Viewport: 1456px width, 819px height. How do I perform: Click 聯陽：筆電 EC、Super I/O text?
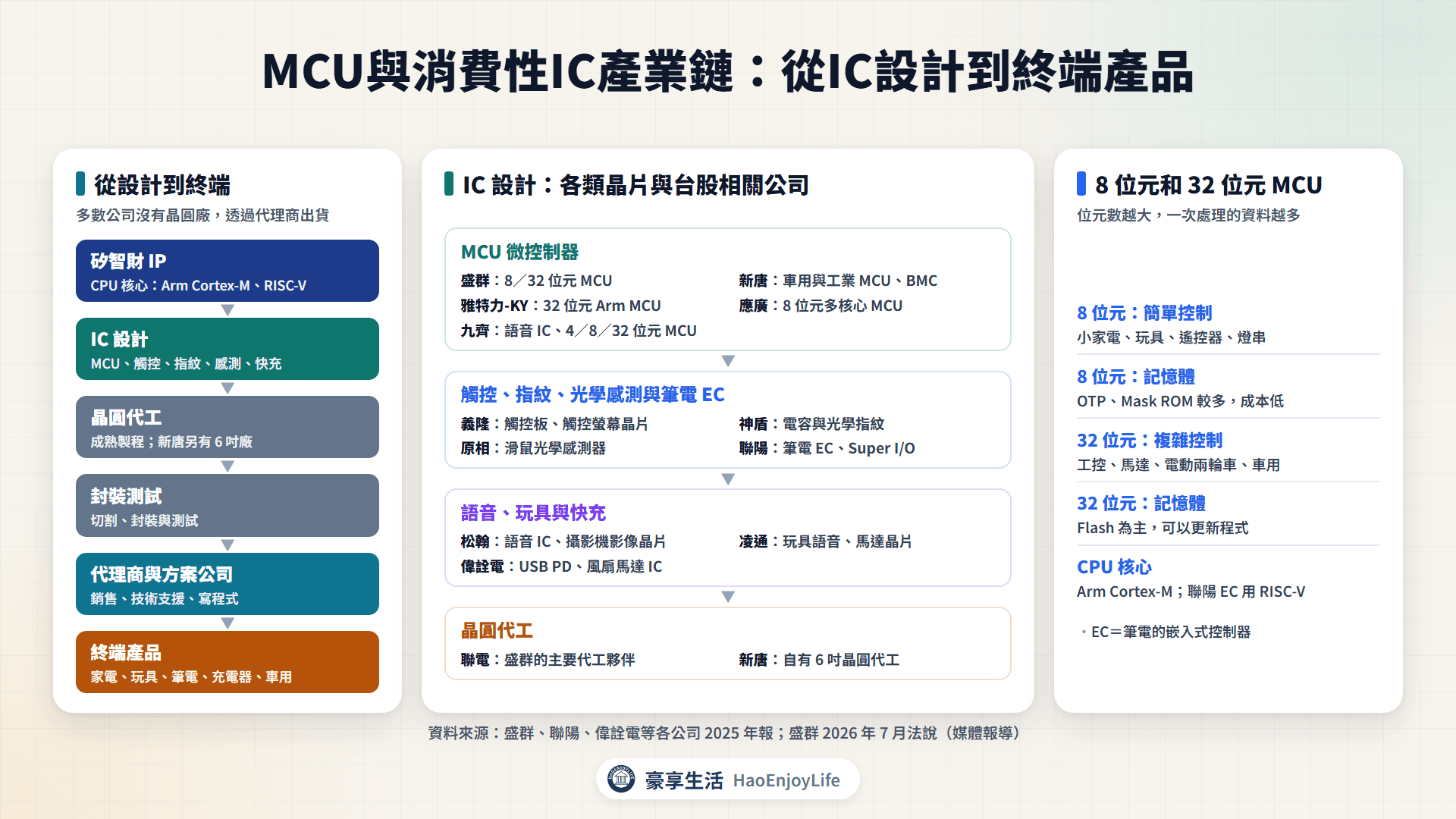click(x=827, y=448)
